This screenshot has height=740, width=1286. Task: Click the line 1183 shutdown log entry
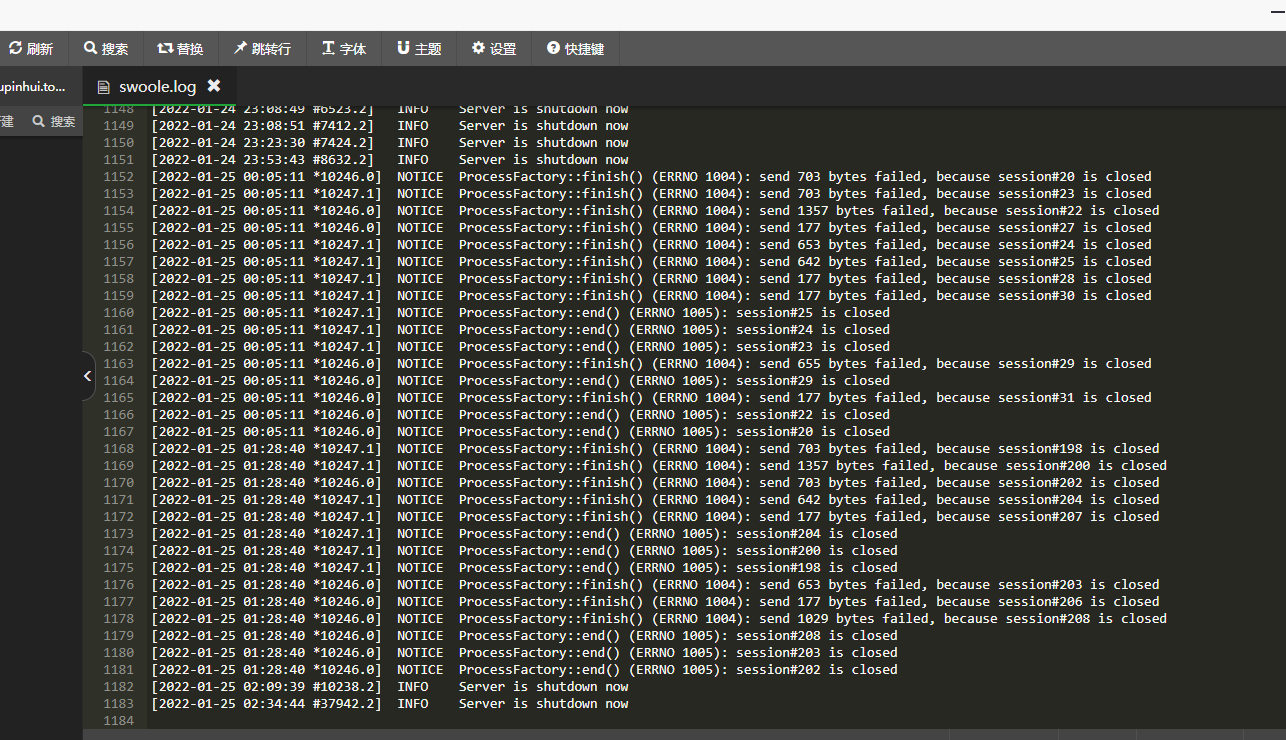click(390, 704)
